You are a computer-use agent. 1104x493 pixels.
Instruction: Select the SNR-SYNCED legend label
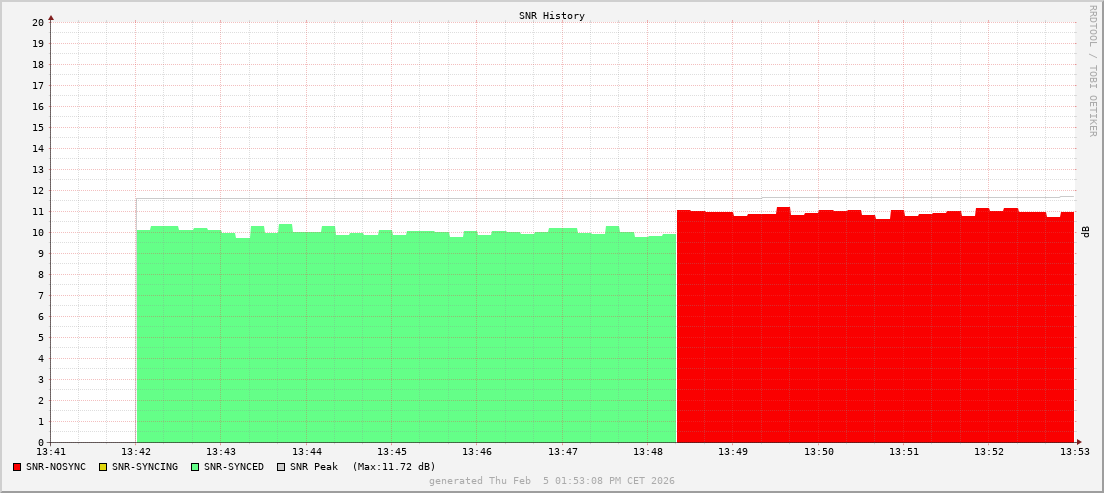click(x=234, y=467)
